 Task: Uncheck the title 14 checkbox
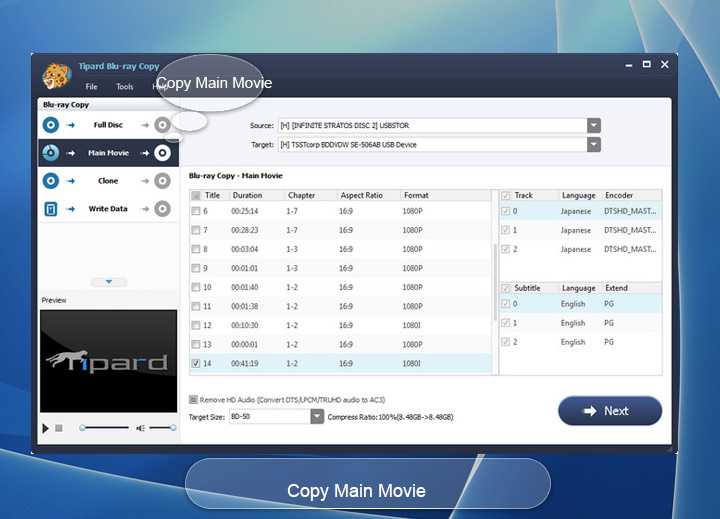(x=196, y=363)
